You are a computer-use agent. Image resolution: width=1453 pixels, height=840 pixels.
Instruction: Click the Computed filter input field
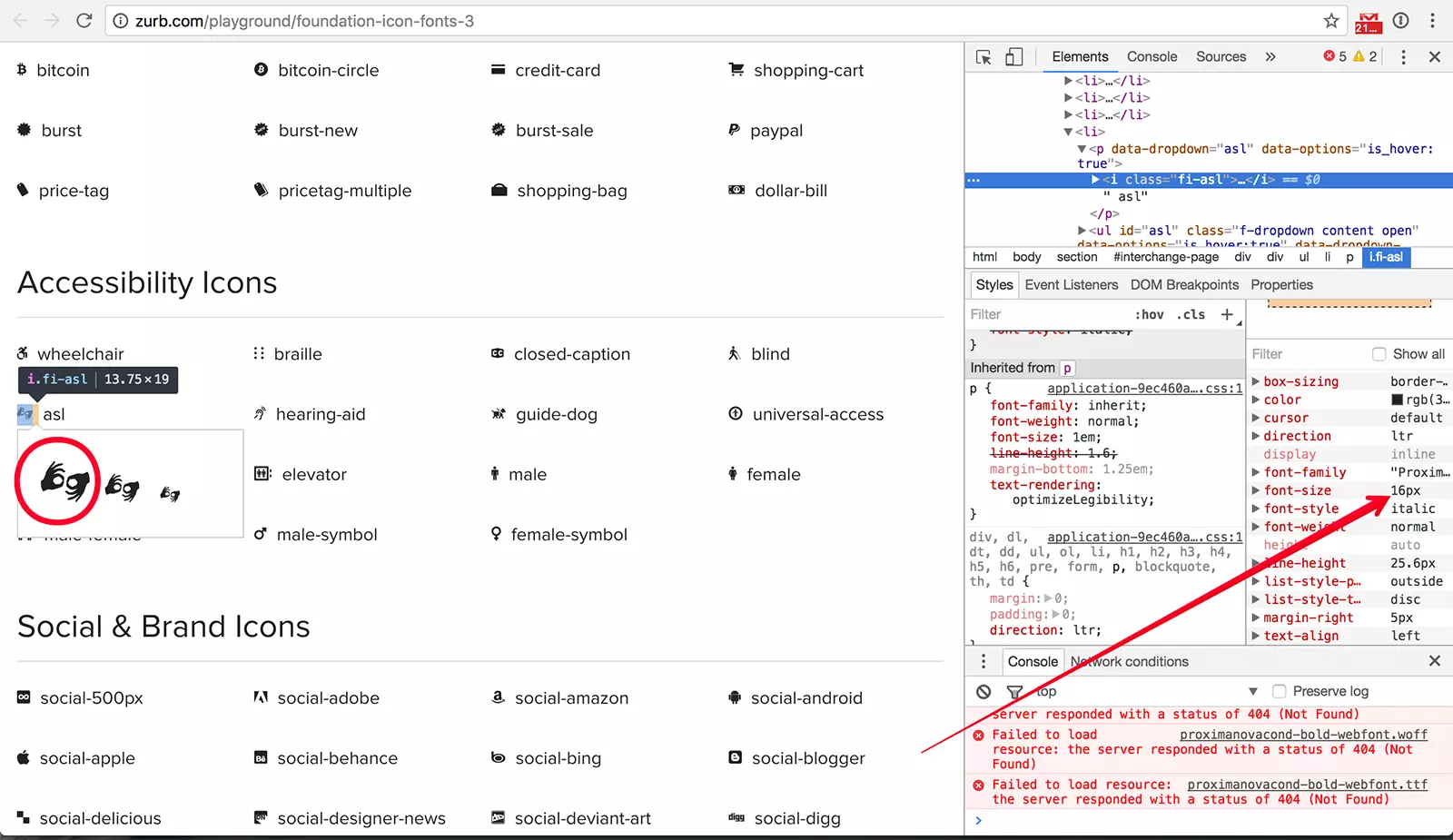[1308, 354]
